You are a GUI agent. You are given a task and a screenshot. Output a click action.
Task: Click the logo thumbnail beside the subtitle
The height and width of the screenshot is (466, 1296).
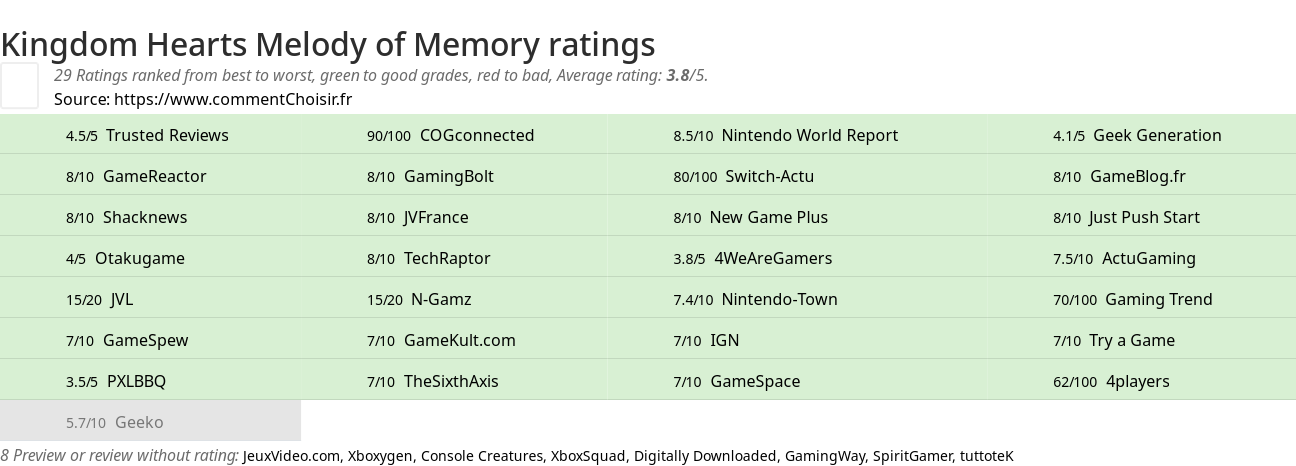coord(19,85)
